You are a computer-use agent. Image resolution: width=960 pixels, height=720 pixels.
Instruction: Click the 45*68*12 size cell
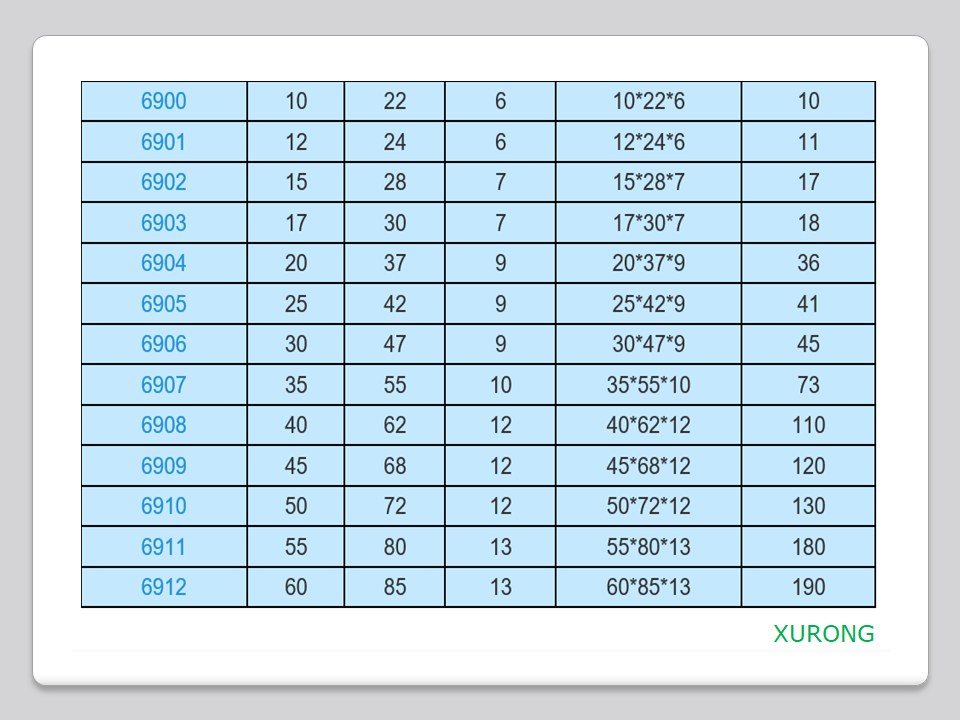point(648,466)
